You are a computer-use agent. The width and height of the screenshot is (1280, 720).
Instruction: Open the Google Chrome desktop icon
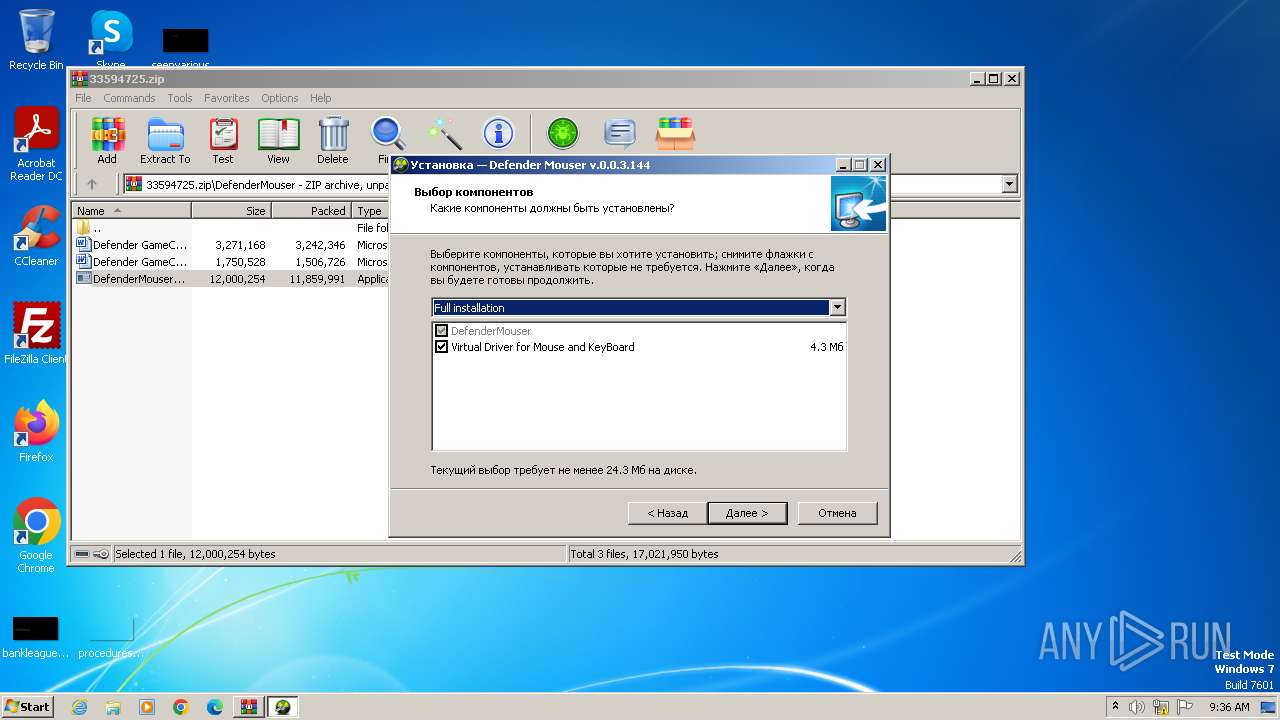pyautogui.click(x=36, y=536)
